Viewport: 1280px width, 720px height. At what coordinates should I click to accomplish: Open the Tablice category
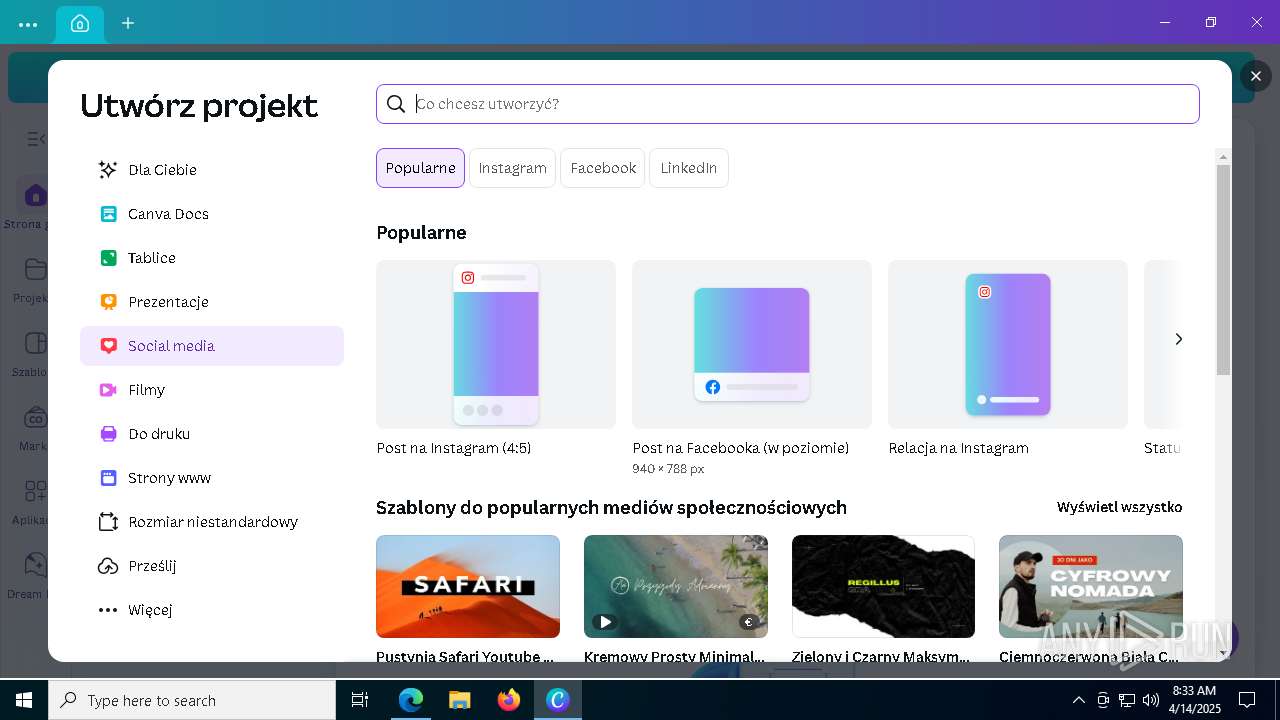[212, 258]
